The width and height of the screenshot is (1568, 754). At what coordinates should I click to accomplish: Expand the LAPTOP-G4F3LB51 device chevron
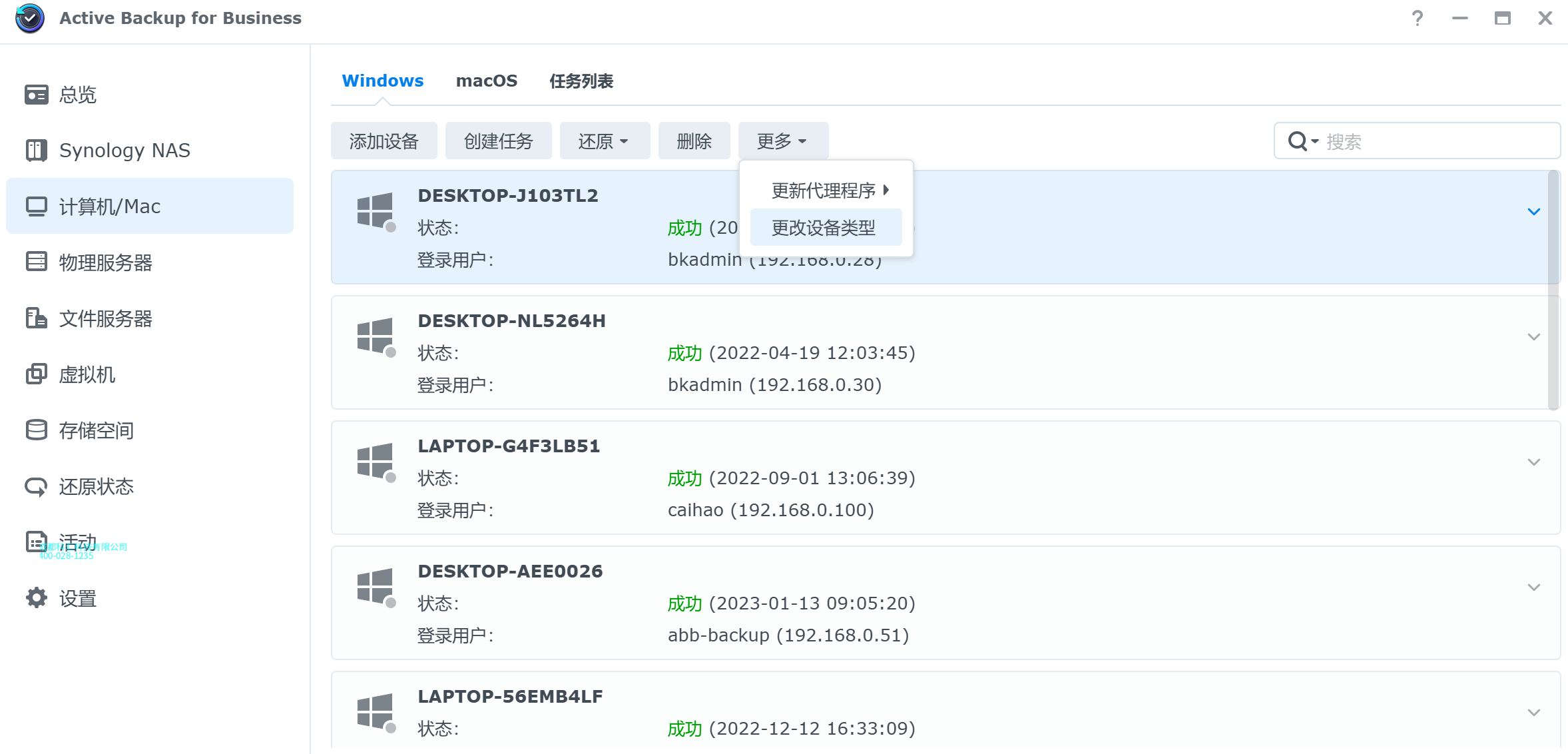[1533, 462]
